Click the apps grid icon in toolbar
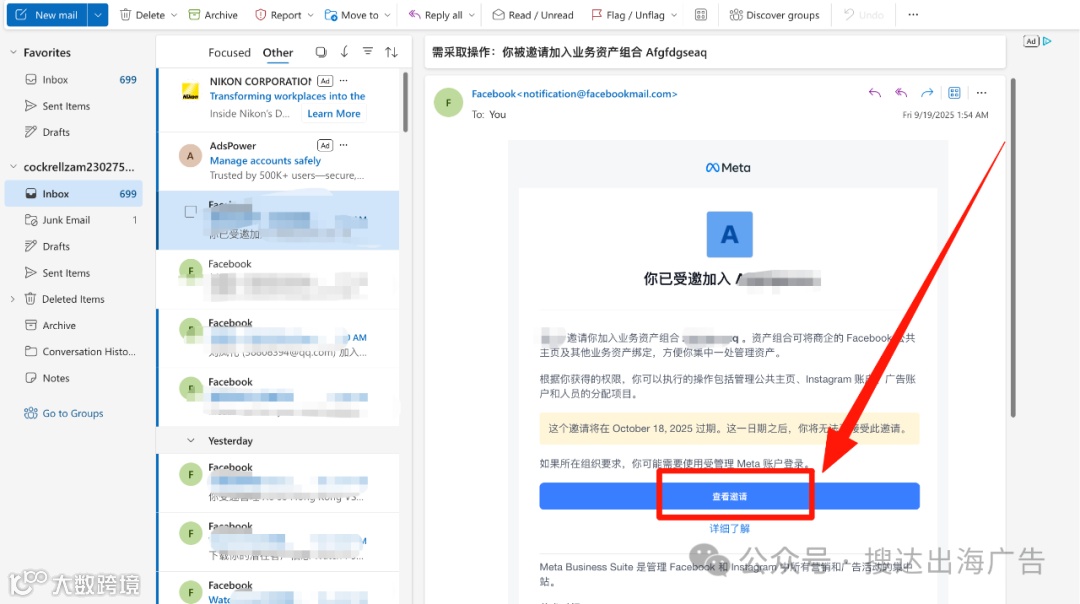This screenshot has width=1080, height=604. click(701, 14)
